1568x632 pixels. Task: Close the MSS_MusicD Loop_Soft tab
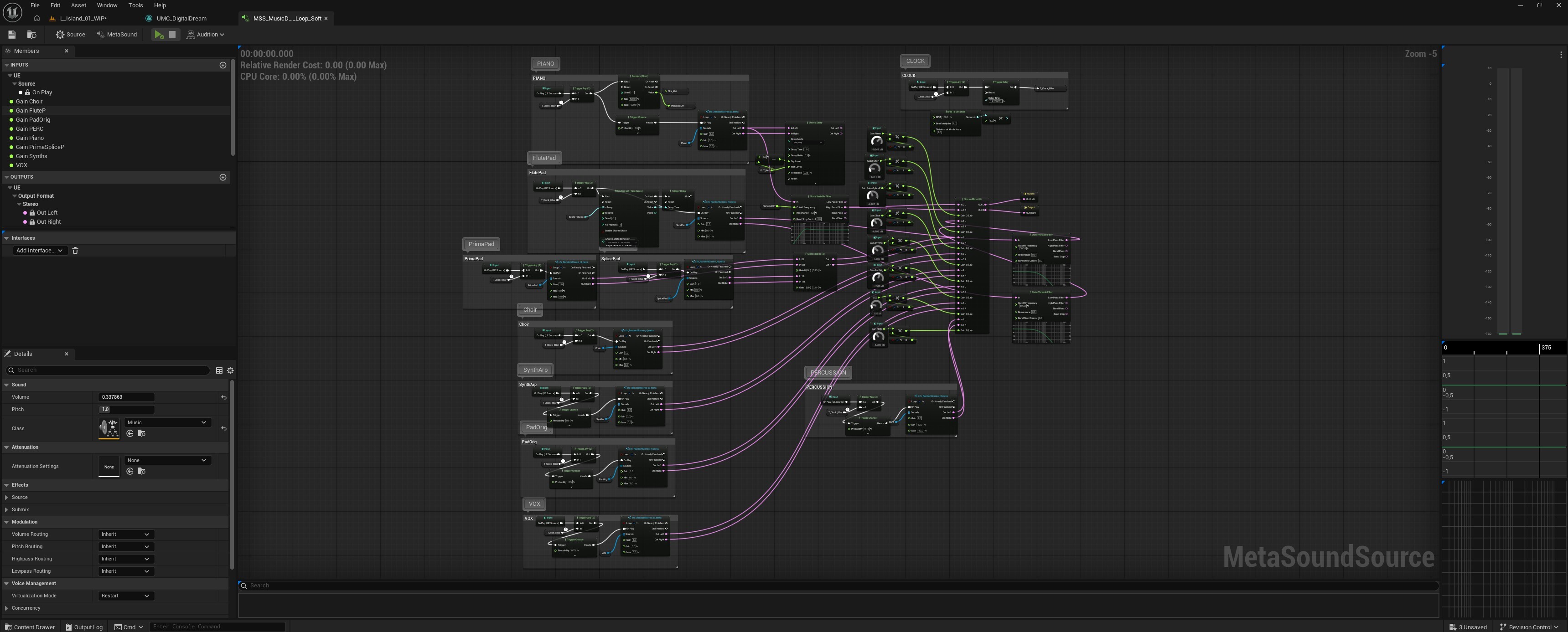point(326,18)
